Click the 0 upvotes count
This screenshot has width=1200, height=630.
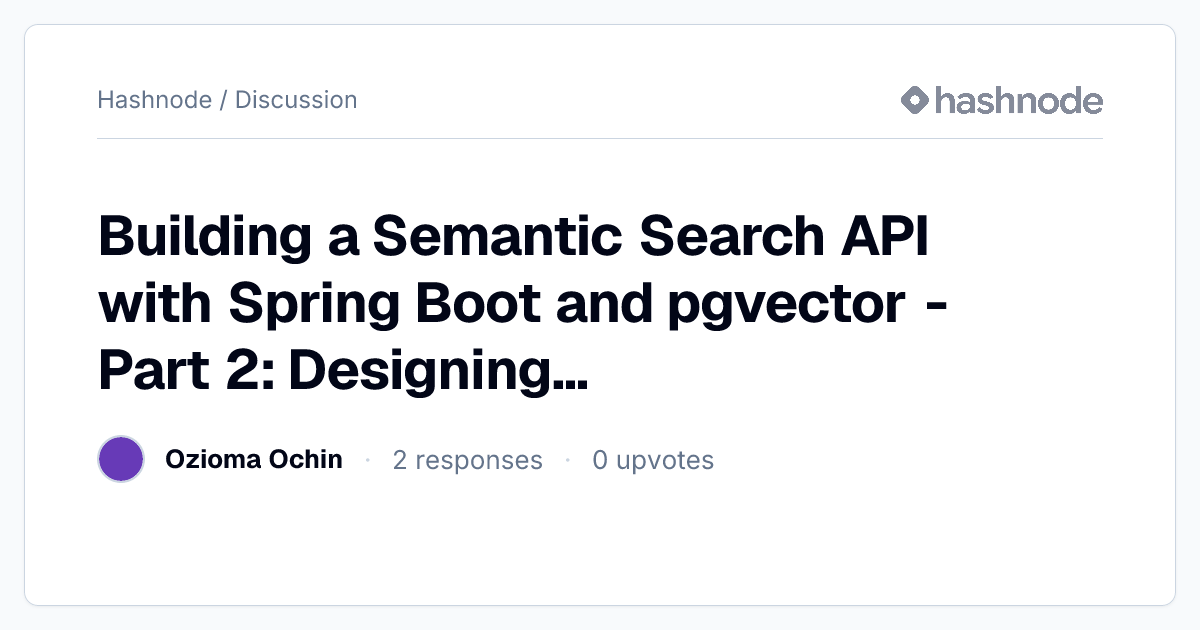(653, 460)
